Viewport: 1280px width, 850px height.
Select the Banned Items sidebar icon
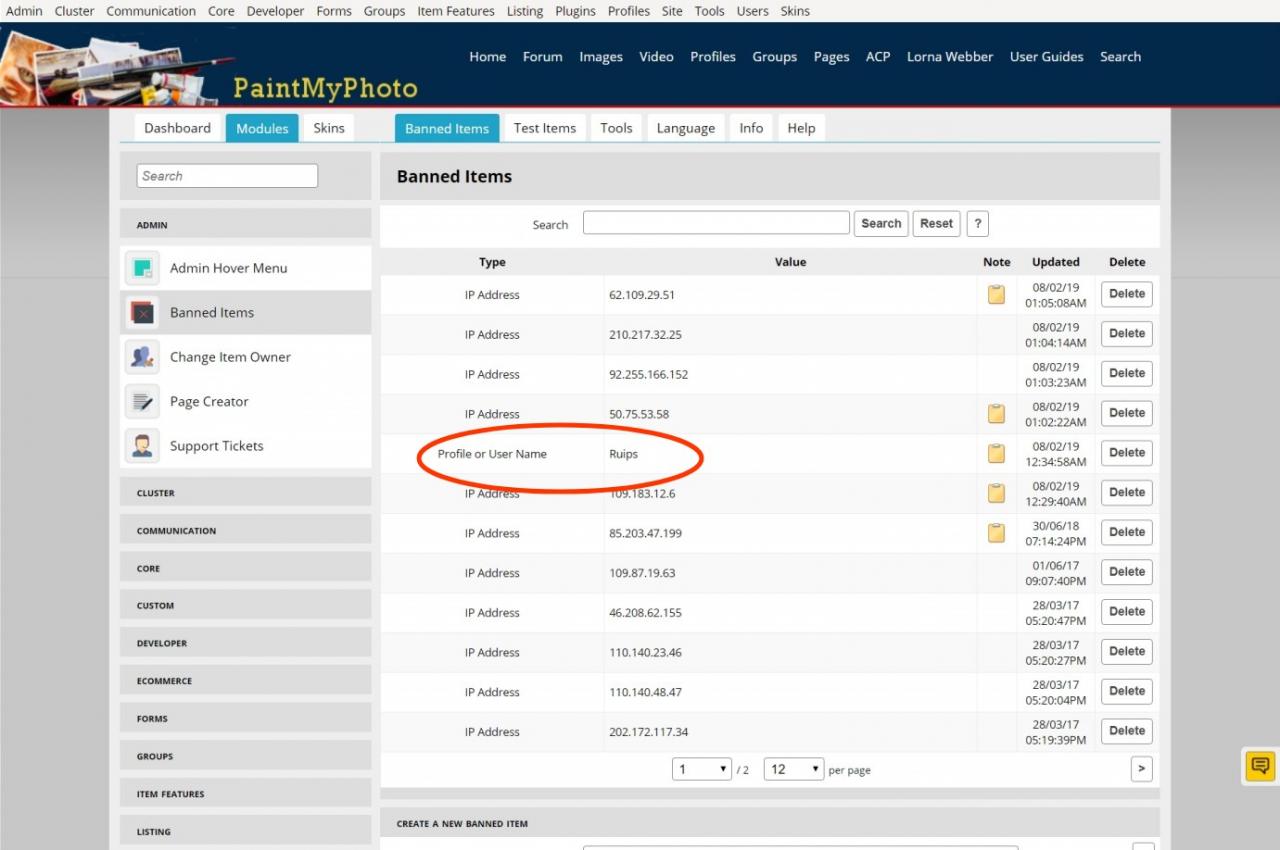click(142, 313)
